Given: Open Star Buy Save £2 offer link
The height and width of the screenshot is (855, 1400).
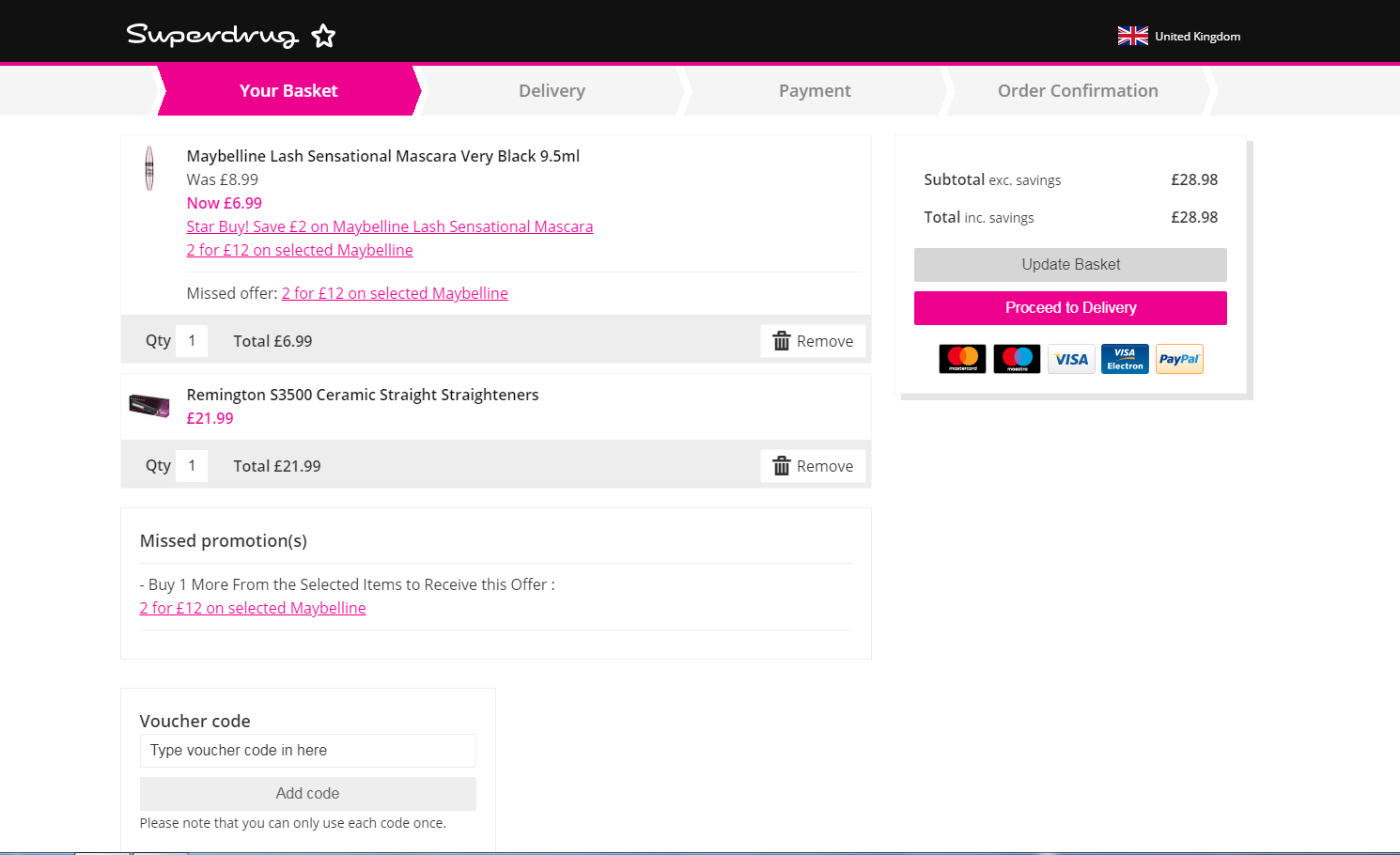Looking at the screenshot, I should (x=390, y=226).
